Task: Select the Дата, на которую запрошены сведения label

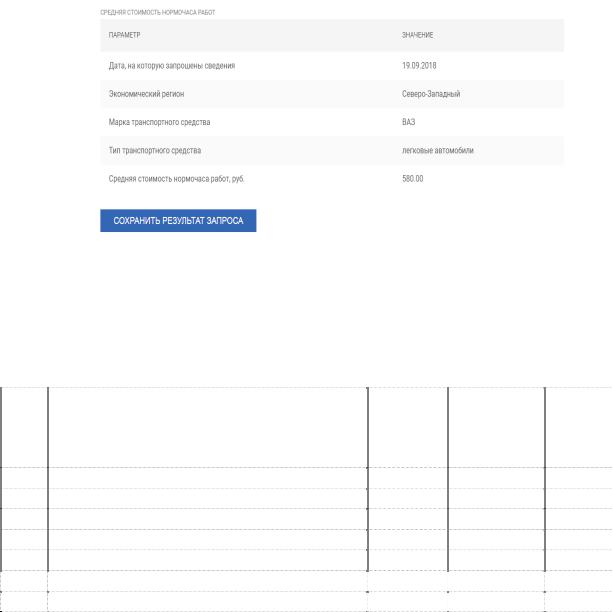Action: 172,66
